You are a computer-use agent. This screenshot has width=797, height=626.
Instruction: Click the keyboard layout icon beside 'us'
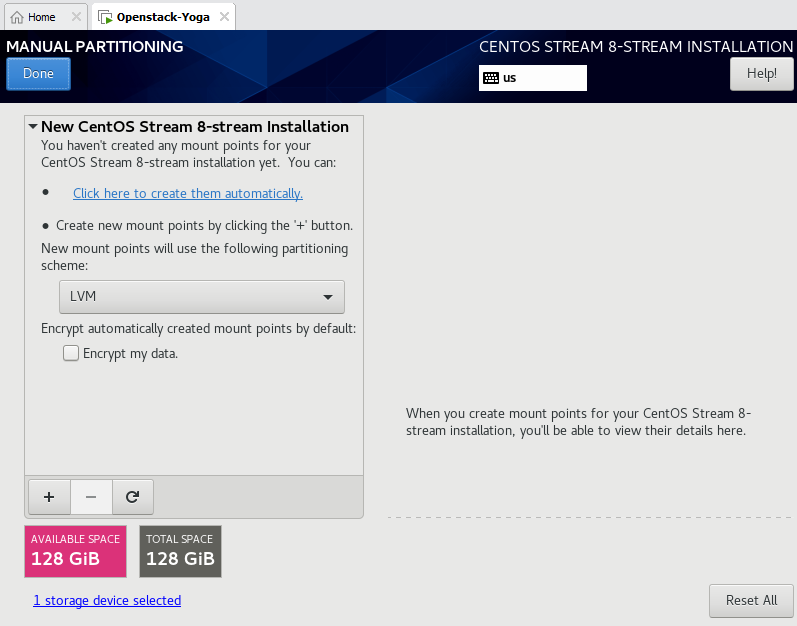[x=491, y=78]
